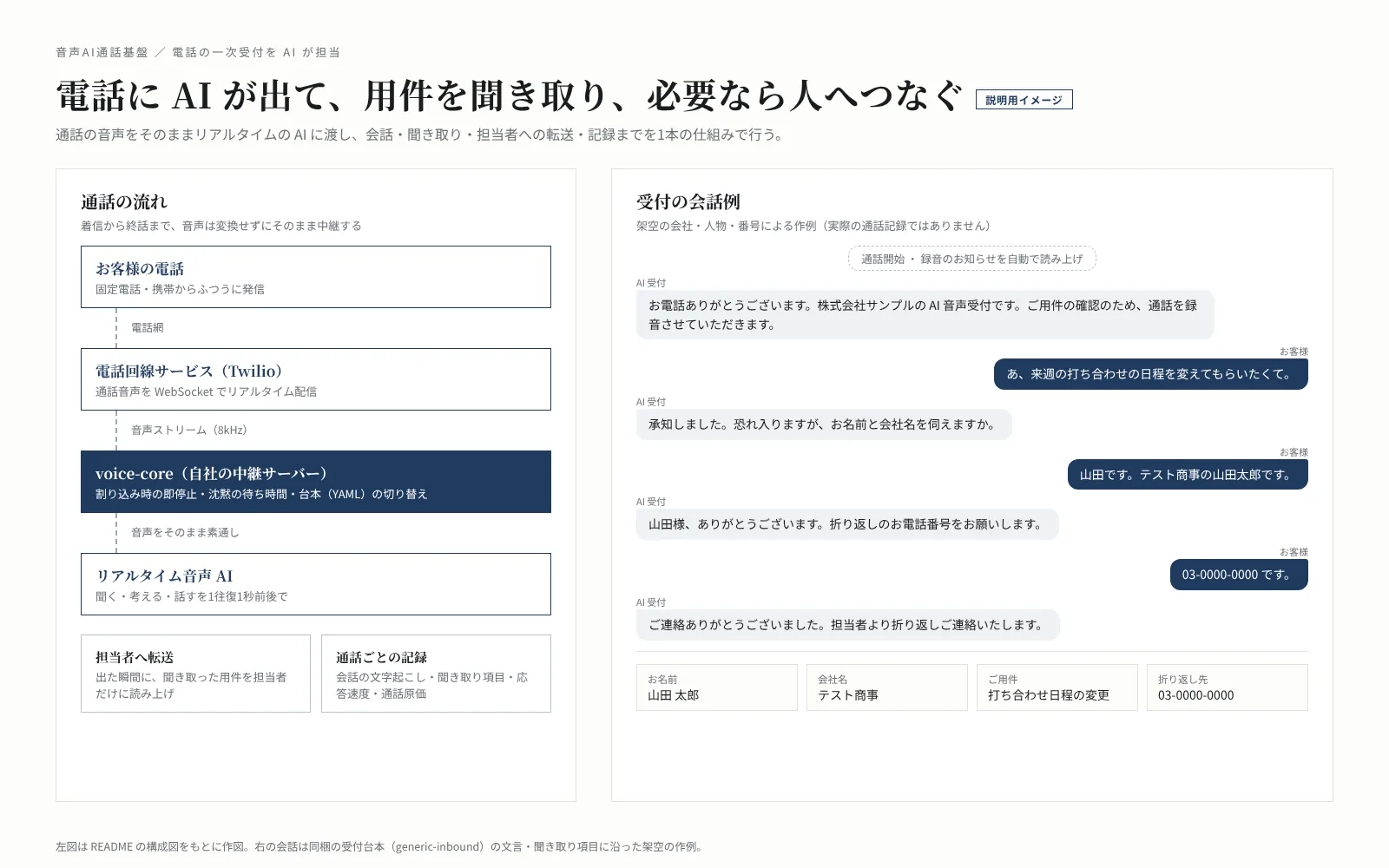
Task: Open the 電話回線サービス（Twilio） flow box
Action: (316, 379)
